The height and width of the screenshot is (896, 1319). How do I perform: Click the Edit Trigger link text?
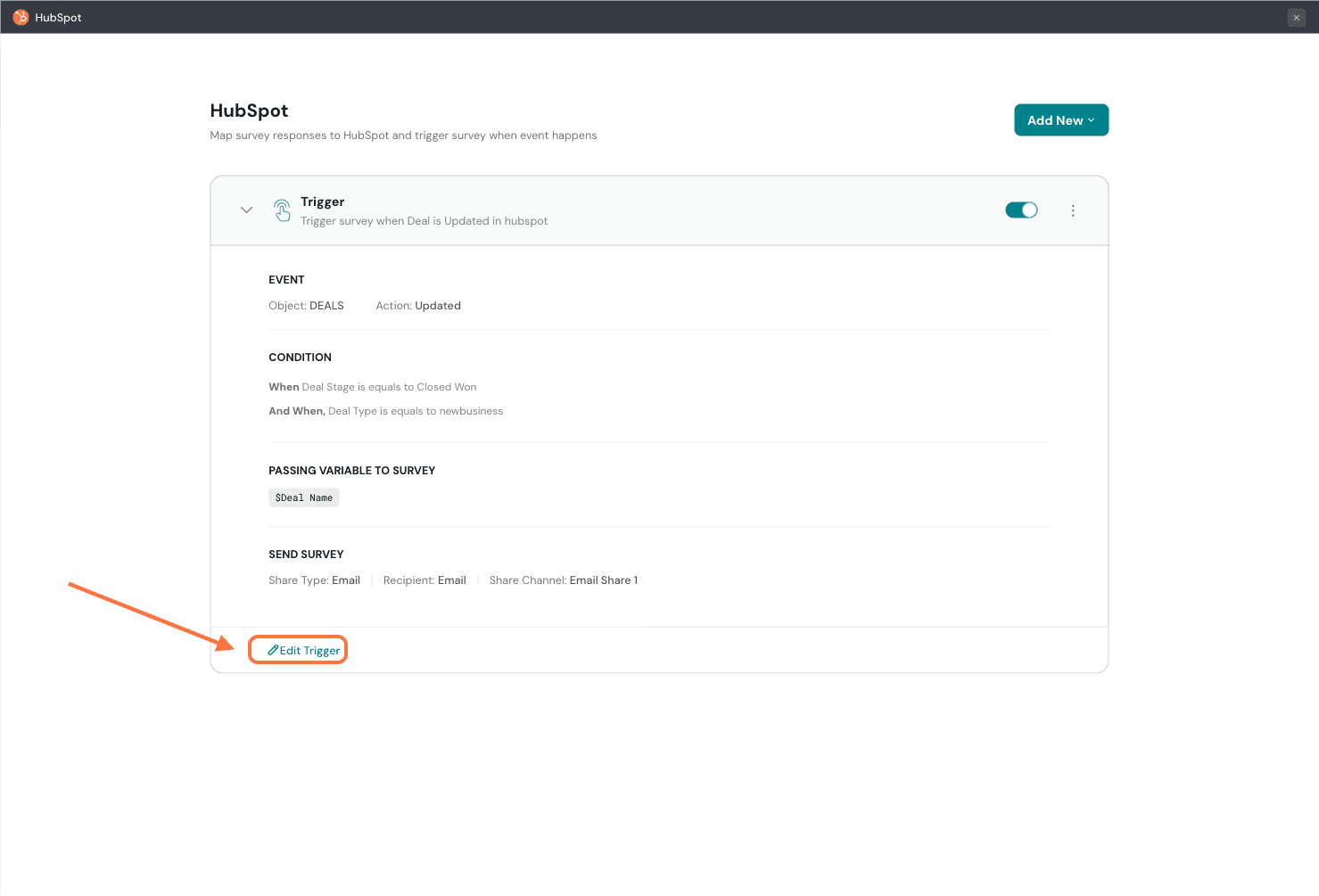[309, 651]
